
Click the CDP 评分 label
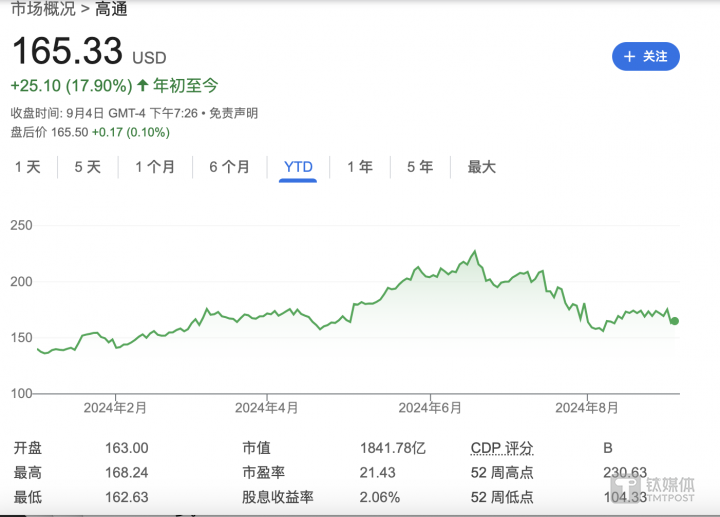(502, 448)
